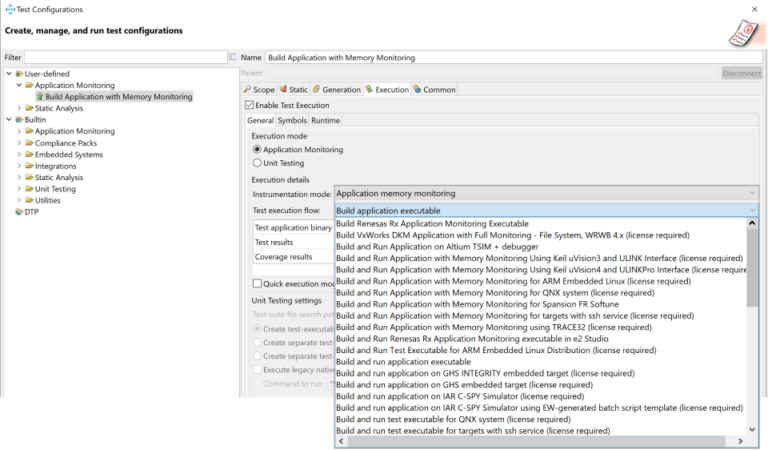Click the Integrations folder icon

[x=29, y=166]
